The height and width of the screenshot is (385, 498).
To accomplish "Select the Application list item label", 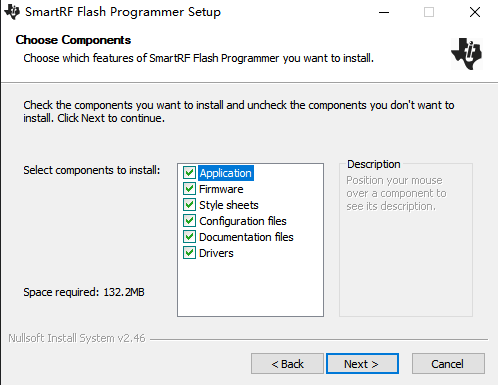I will click(x=226, y=173).
